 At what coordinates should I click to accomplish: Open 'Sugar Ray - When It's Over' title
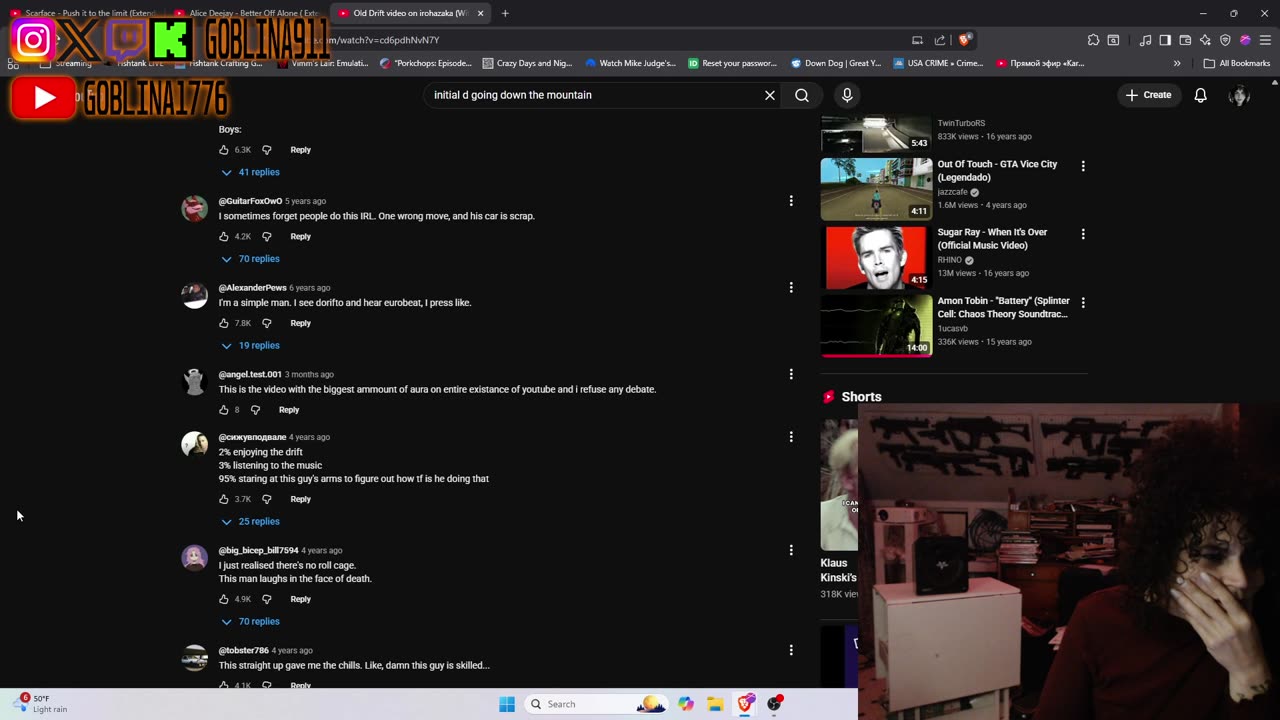(x=992, y=239)
